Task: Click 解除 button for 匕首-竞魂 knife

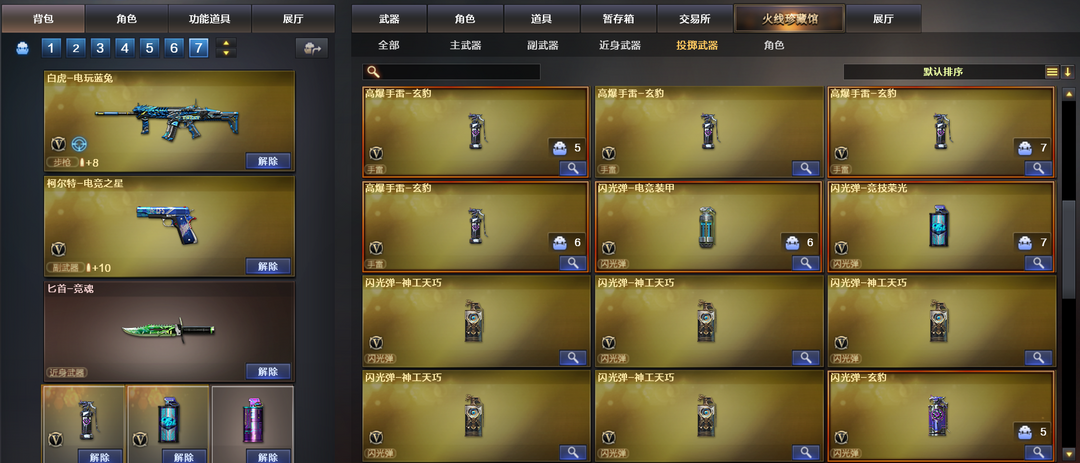Action: tap(268, 371)
